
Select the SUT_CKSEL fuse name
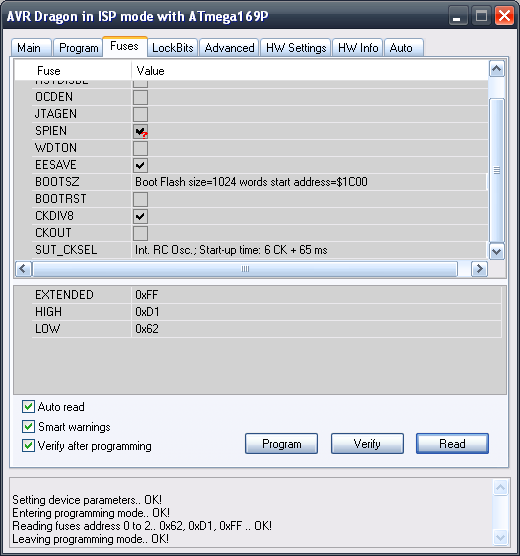66,250
